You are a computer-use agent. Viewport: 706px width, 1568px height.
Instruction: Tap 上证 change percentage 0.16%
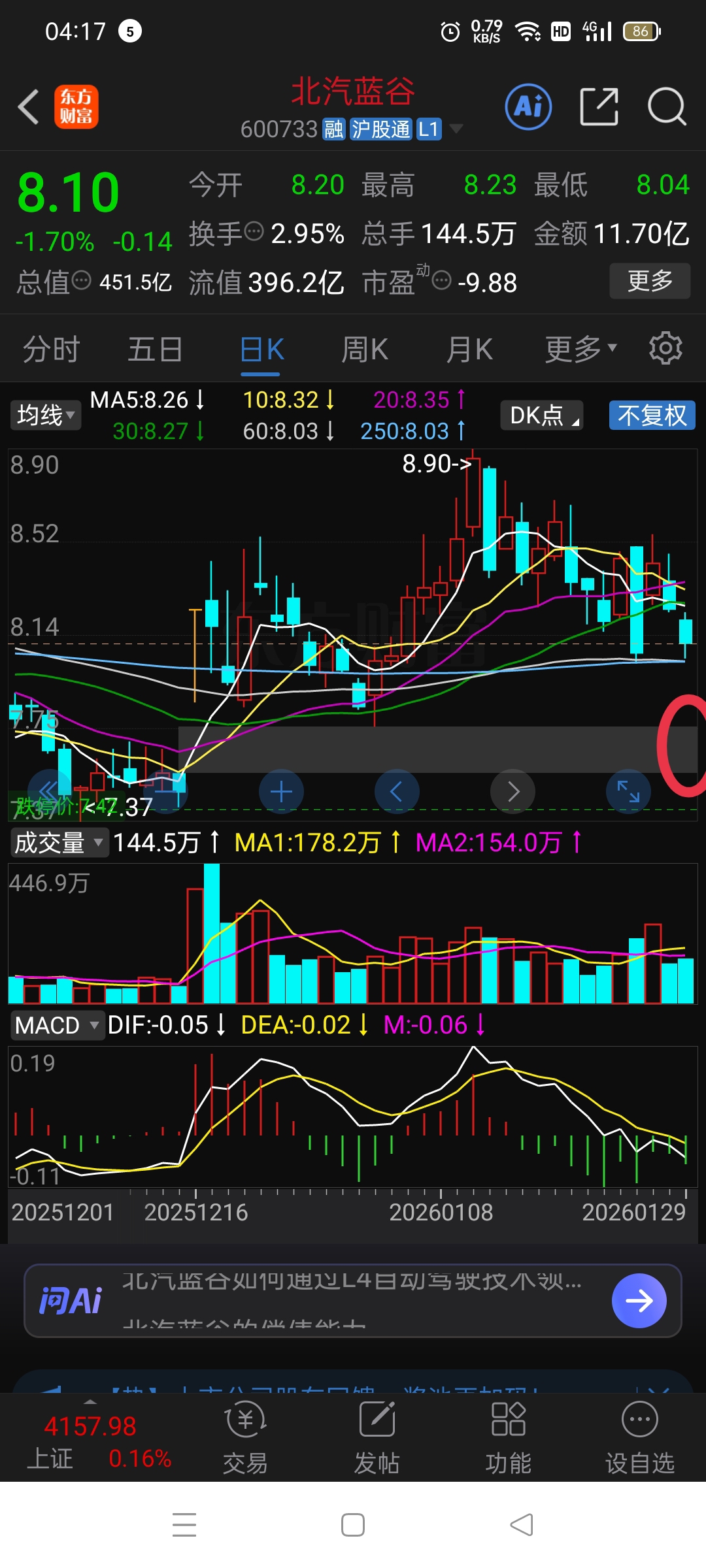pos(140,1458)
